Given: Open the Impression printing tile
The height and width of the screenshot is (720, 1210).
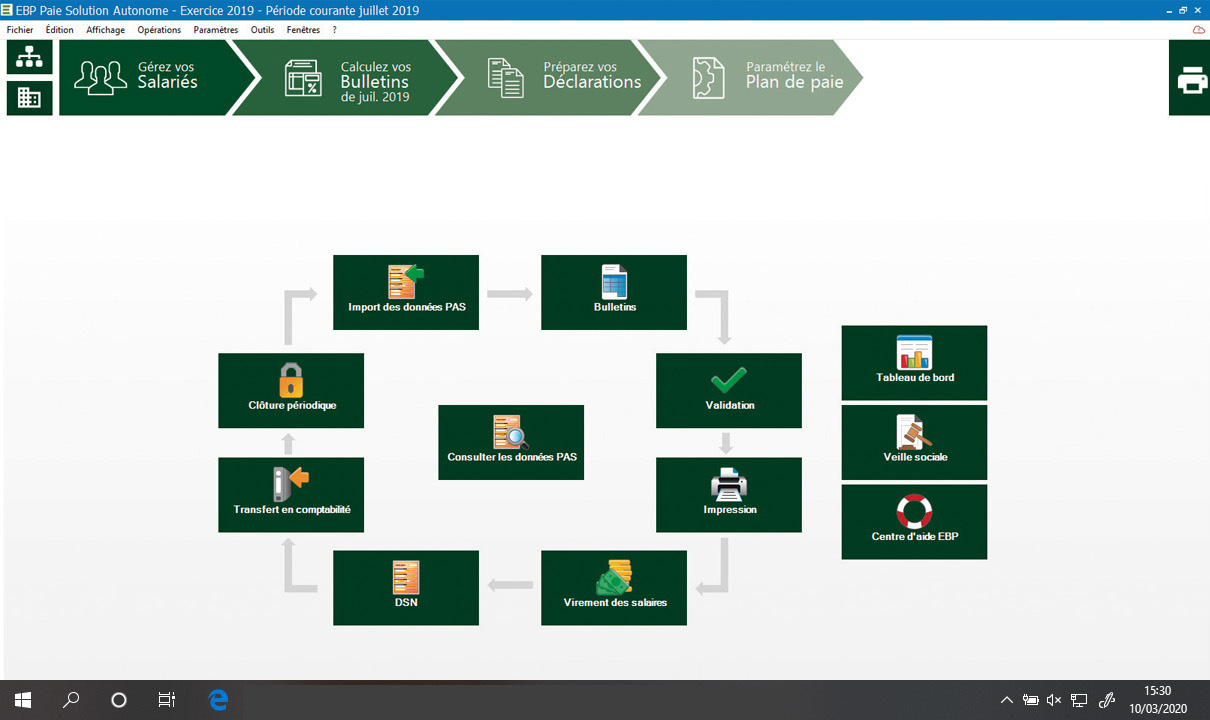Looking at the screenshot, I should [x=728, y=495].
